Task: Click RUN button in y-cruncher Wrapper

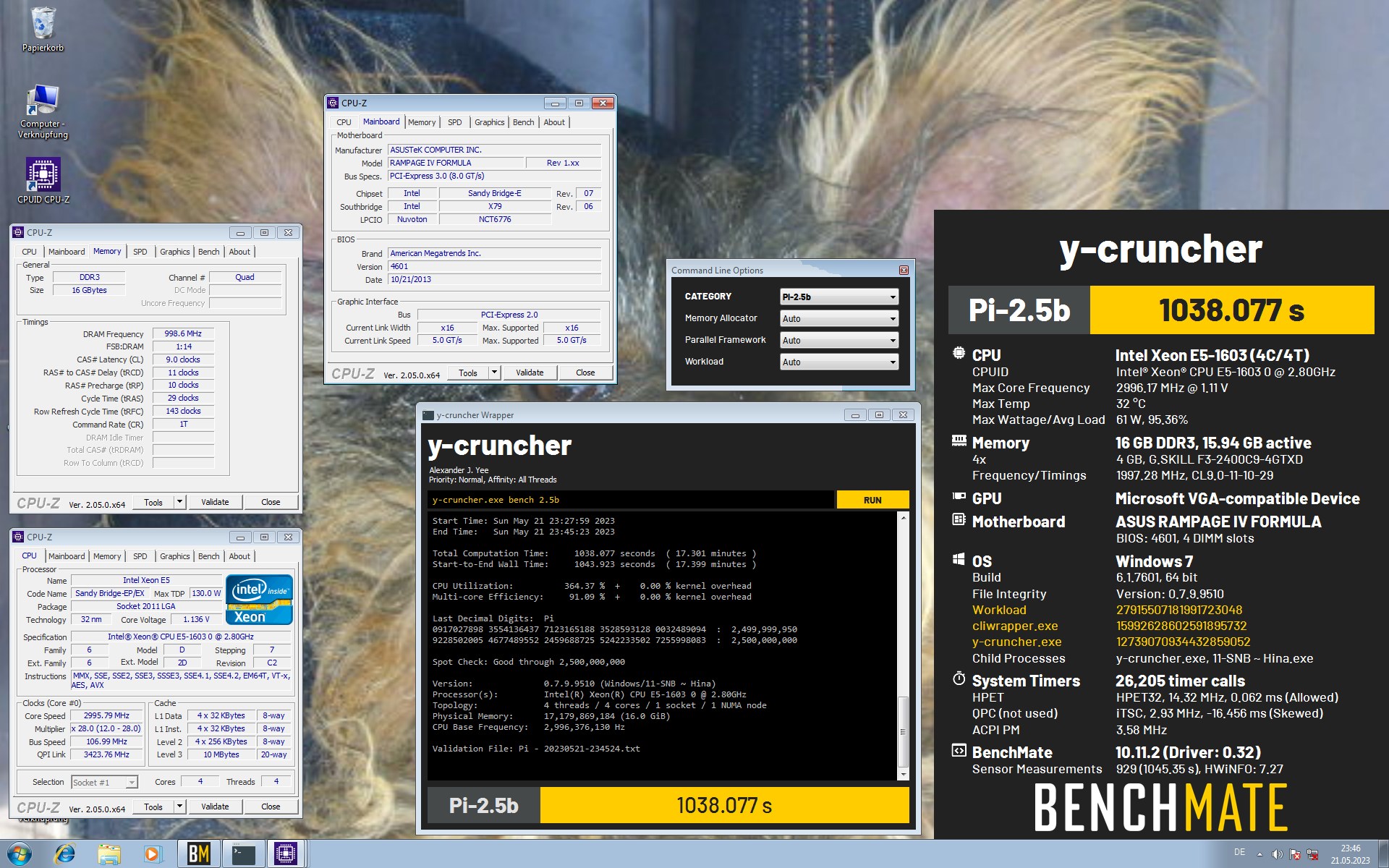Action: click(x=872, y=500)
